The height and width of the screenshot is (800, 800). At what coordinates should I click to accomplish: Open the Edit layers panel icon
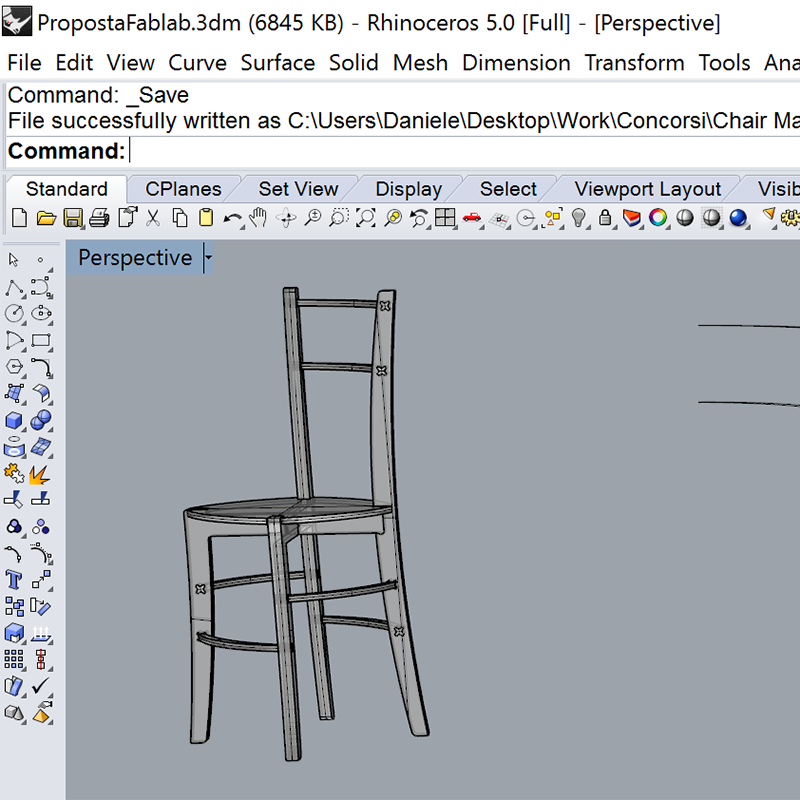[x=632, y=218]
